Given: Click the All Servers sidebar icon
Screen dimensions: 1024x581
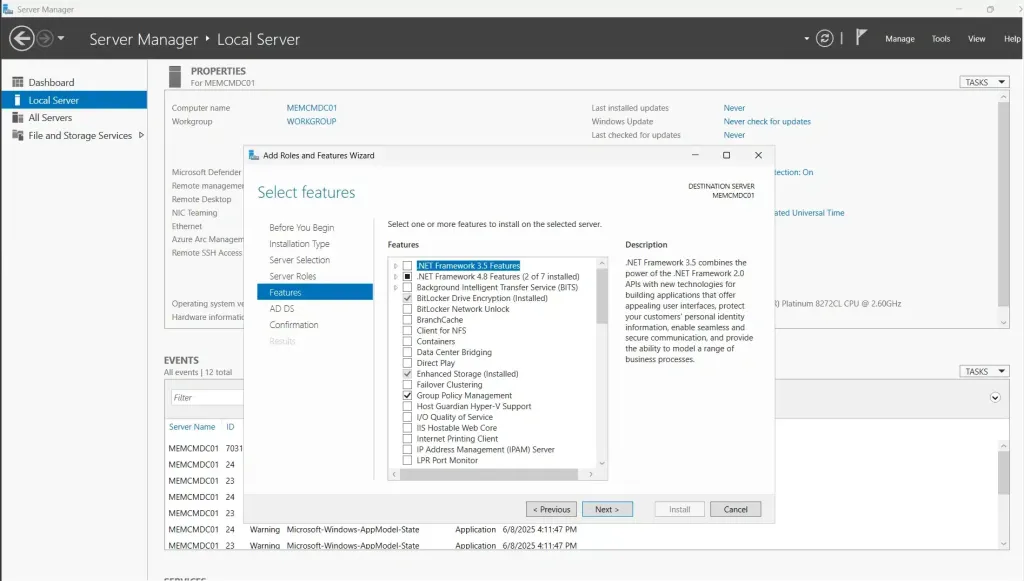Looking at the screenshot, I should coord(17,118).
